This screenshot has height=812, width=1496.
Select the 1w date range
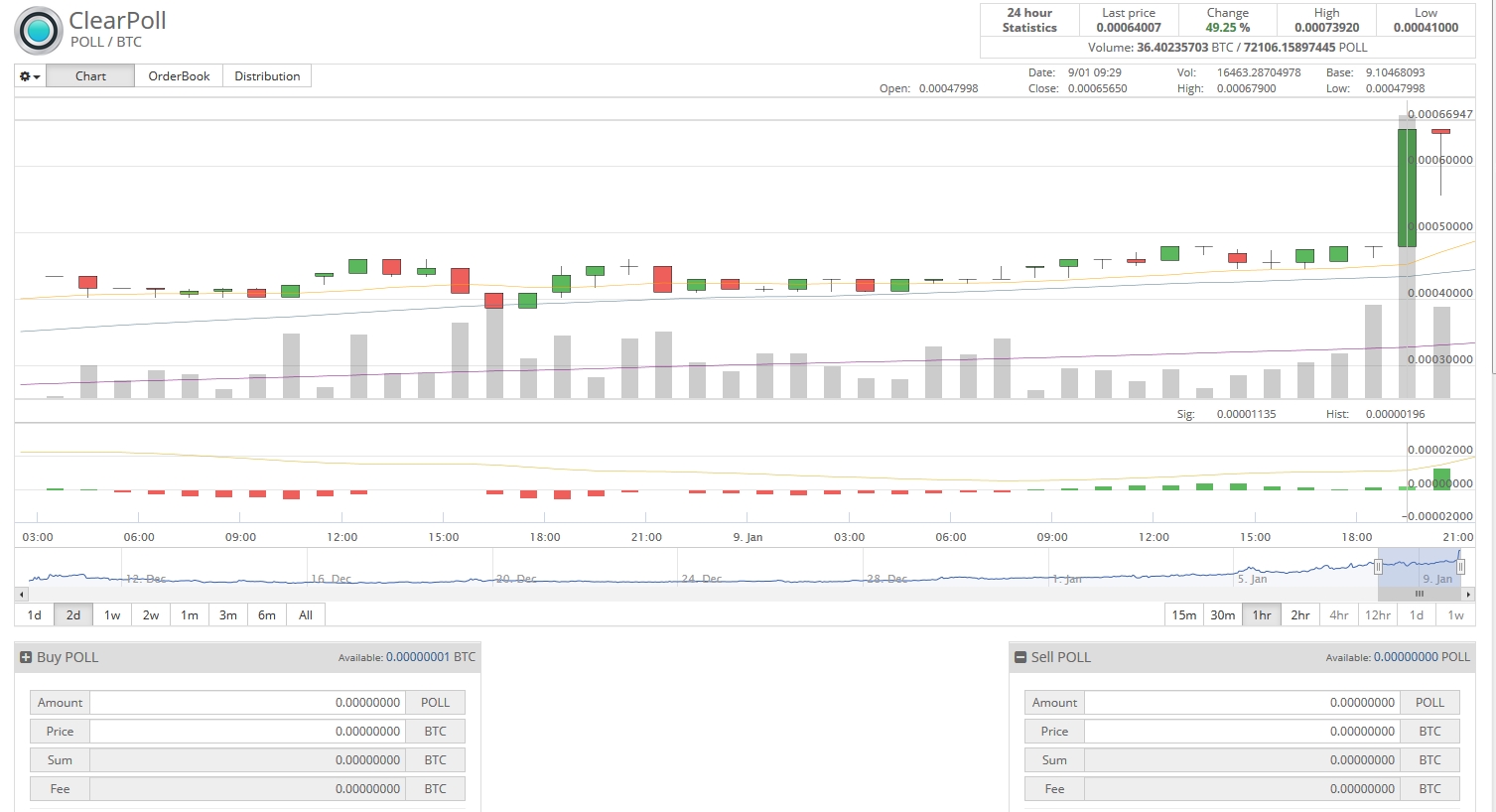(112, 615)
